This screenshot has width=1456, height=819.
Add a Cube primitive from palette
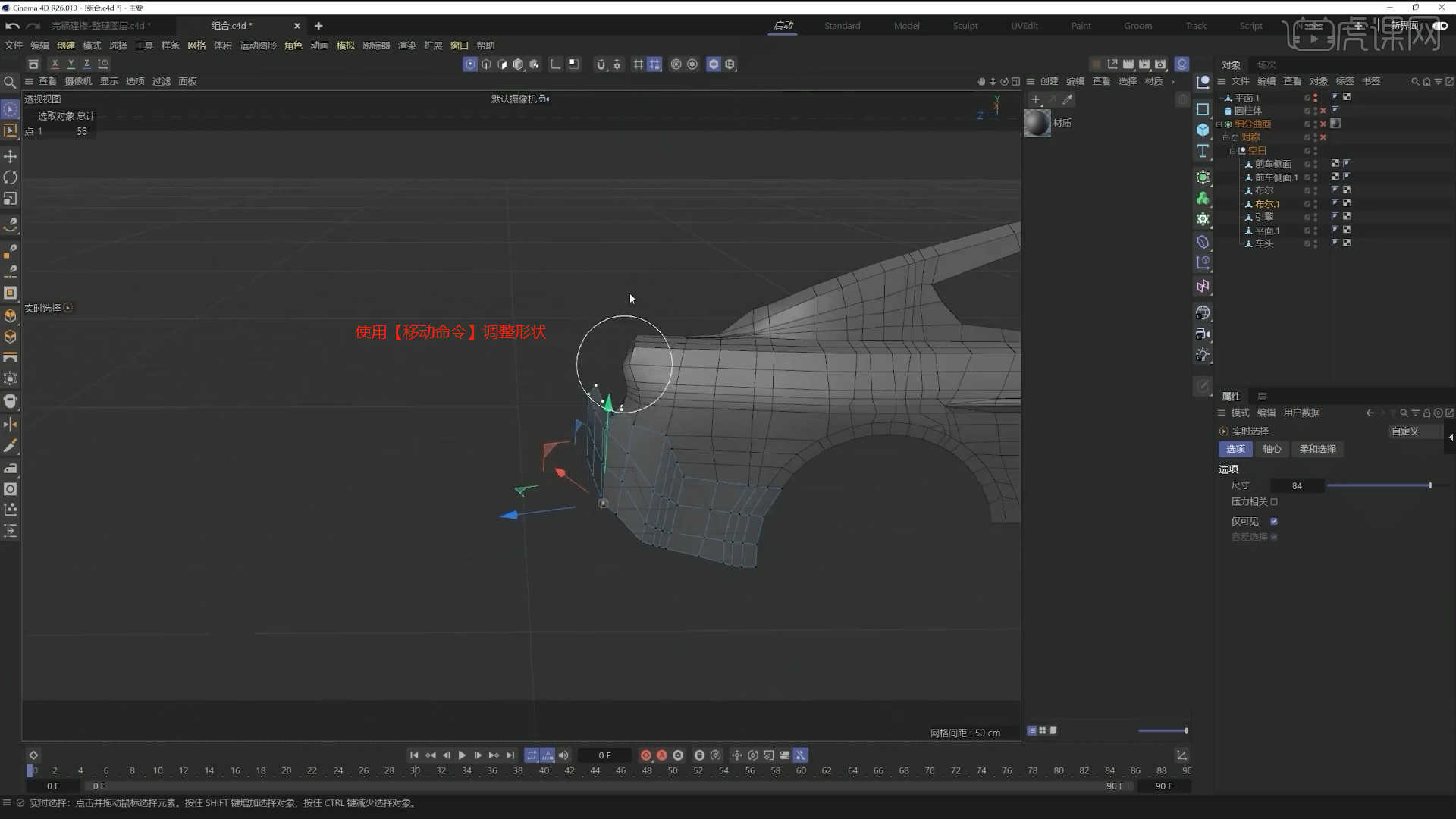pos(1203,130)
